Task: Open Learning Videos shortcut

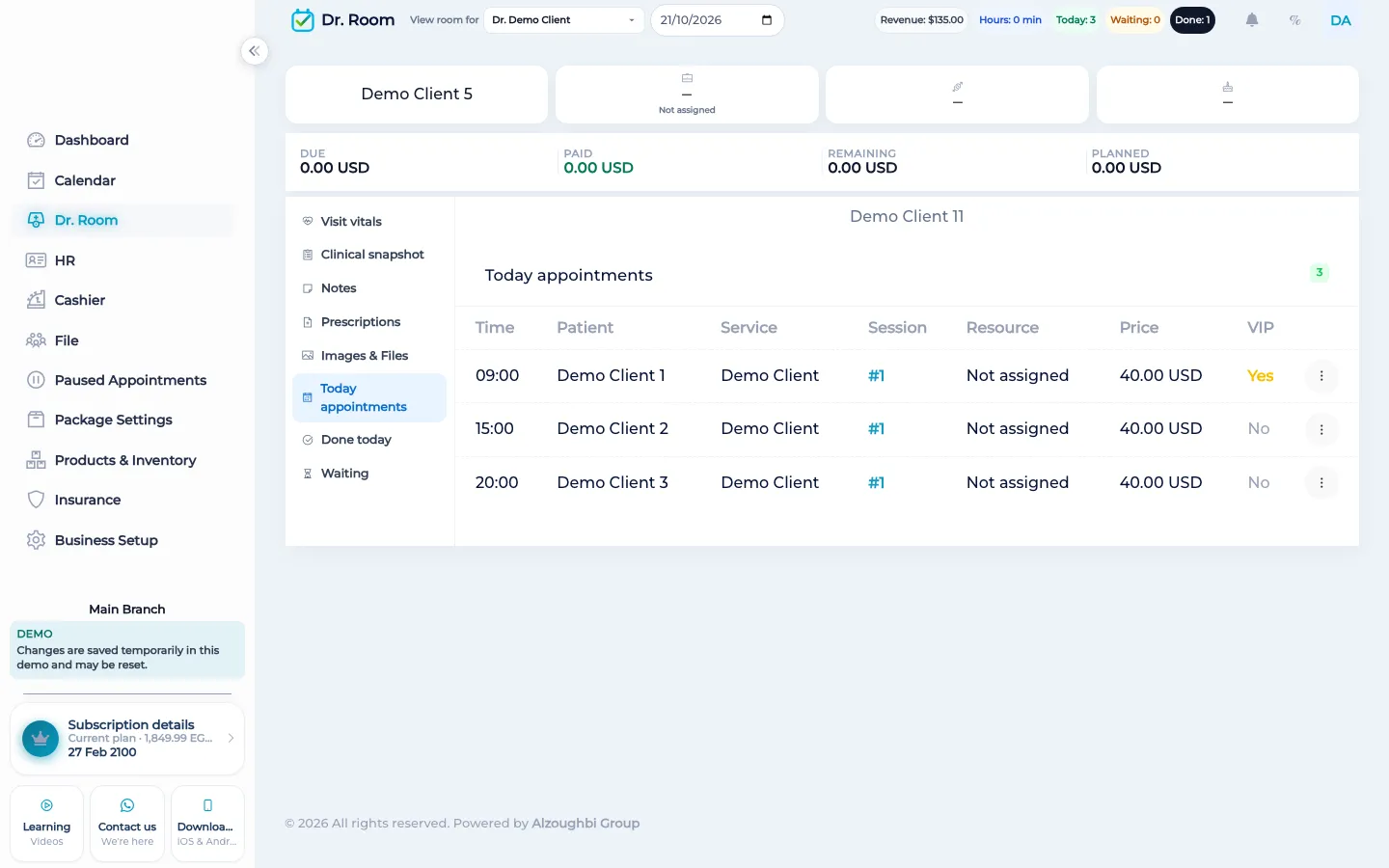Action: 46,824
